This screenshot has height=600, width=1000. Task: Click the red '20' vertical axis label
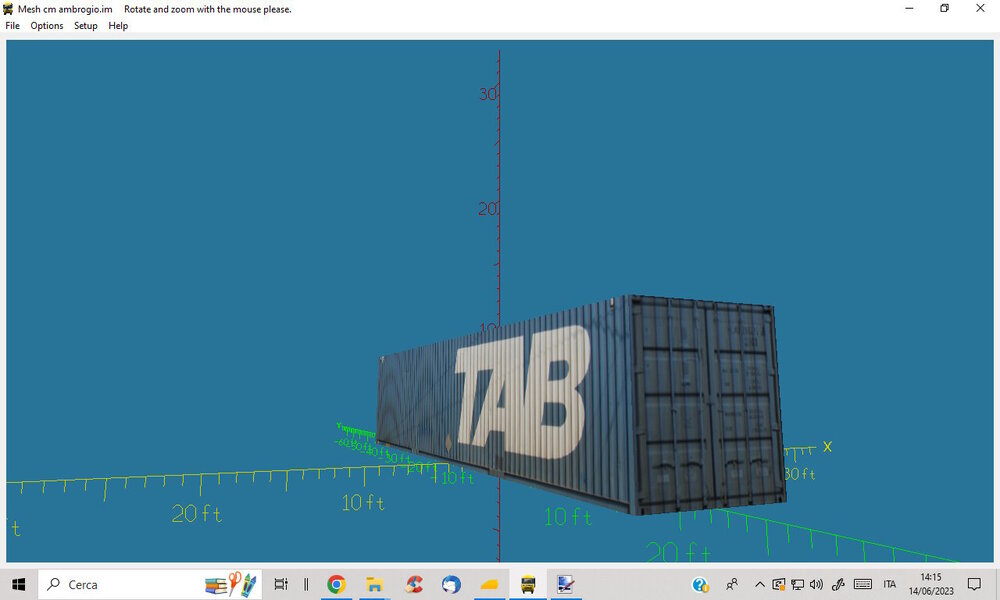tap(488, 209)
